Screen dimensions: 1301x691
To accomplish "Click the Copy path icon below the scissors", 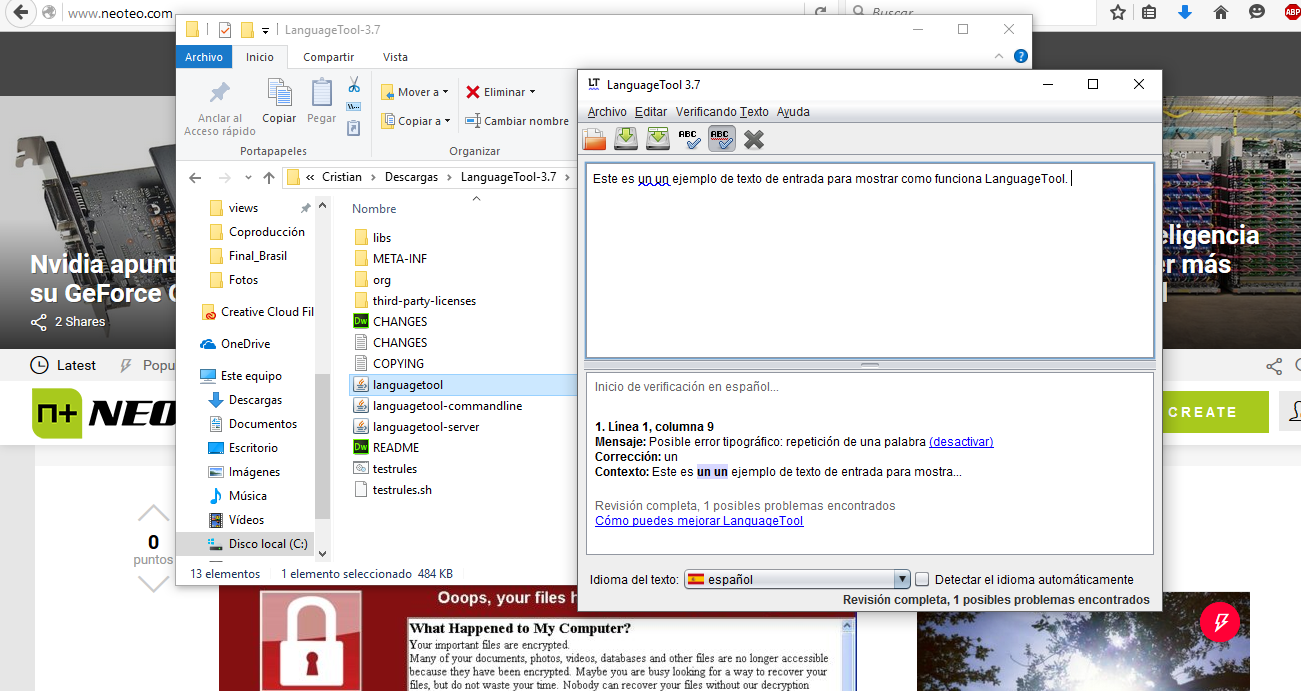I will pyautogui.click(x=354, y=106).
